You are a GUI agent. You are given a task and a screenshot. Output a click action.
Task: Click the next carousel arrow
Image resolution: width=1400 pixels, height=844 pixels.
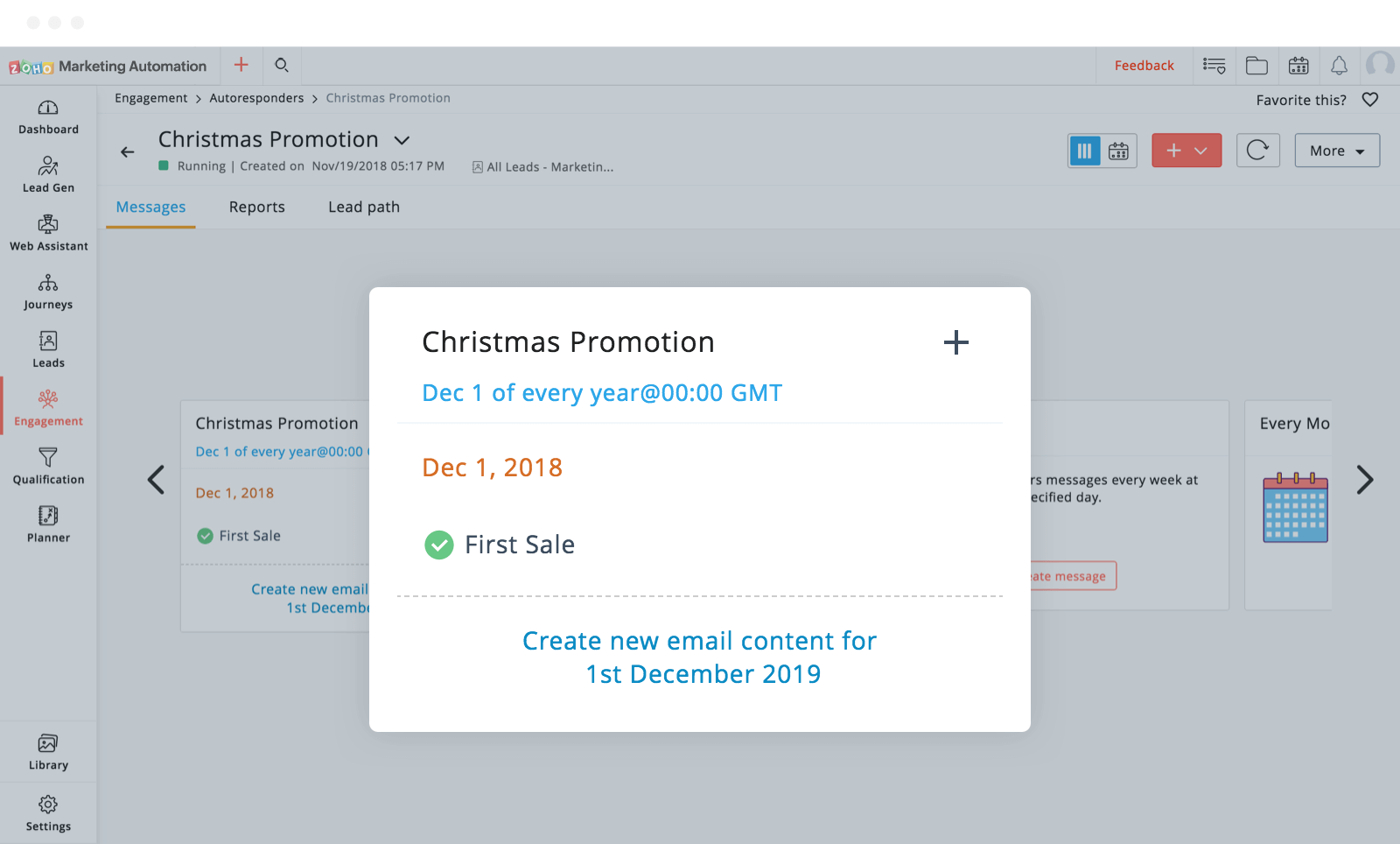[x=1365, y=480]
